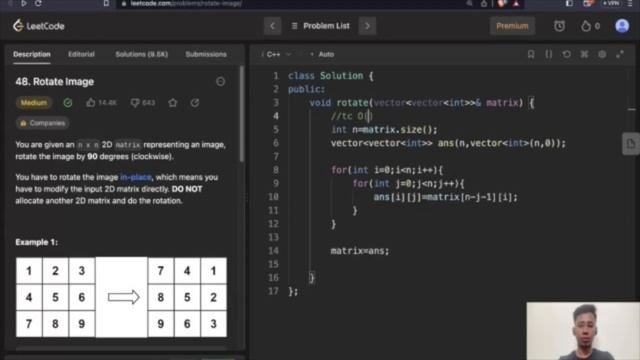This screenshot has height=360, width=640.
Task: Expand the Companies tag
Action: pos(42,123)
